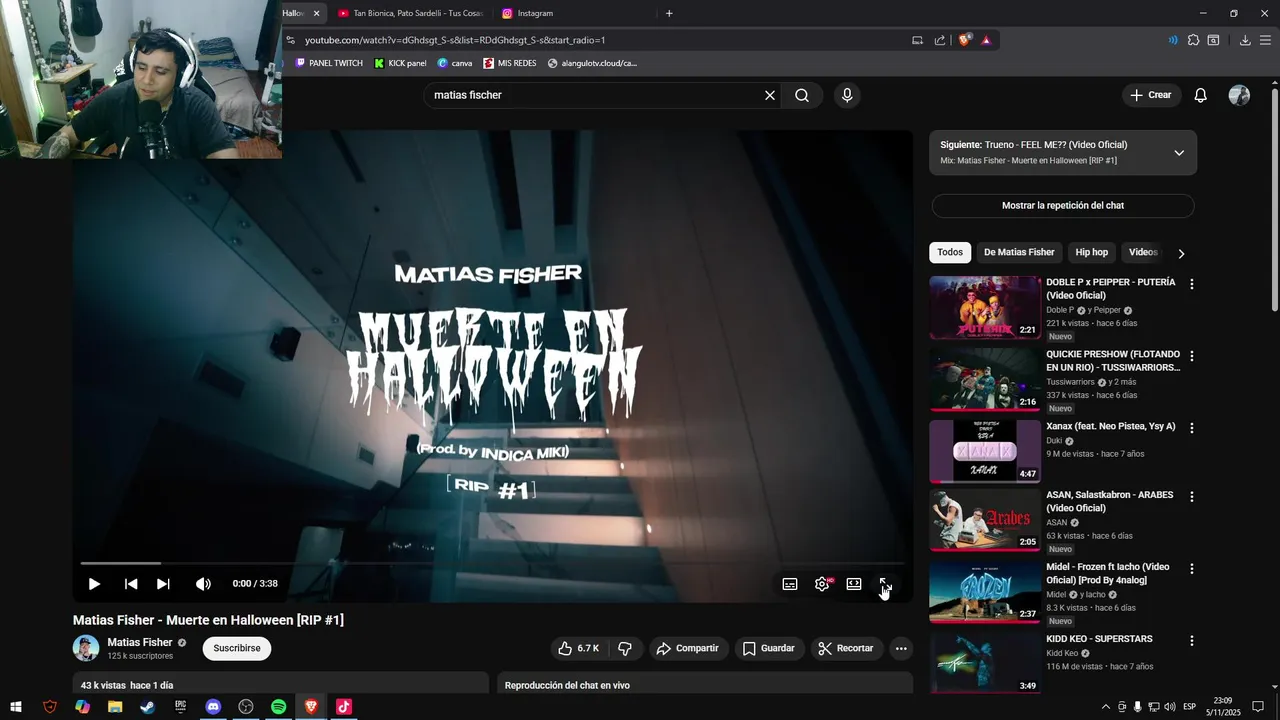Image resolution: width=1280 pixels, height=720 pixels.
Task: Open Discord from the taskbar
Action: point(213,707)
